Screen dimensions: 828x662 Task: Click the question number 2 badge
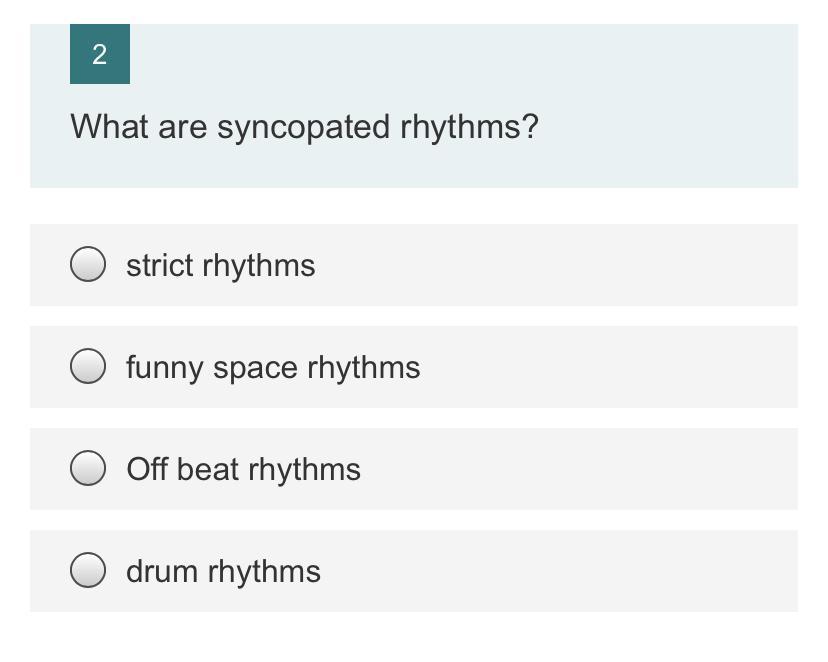99,55
